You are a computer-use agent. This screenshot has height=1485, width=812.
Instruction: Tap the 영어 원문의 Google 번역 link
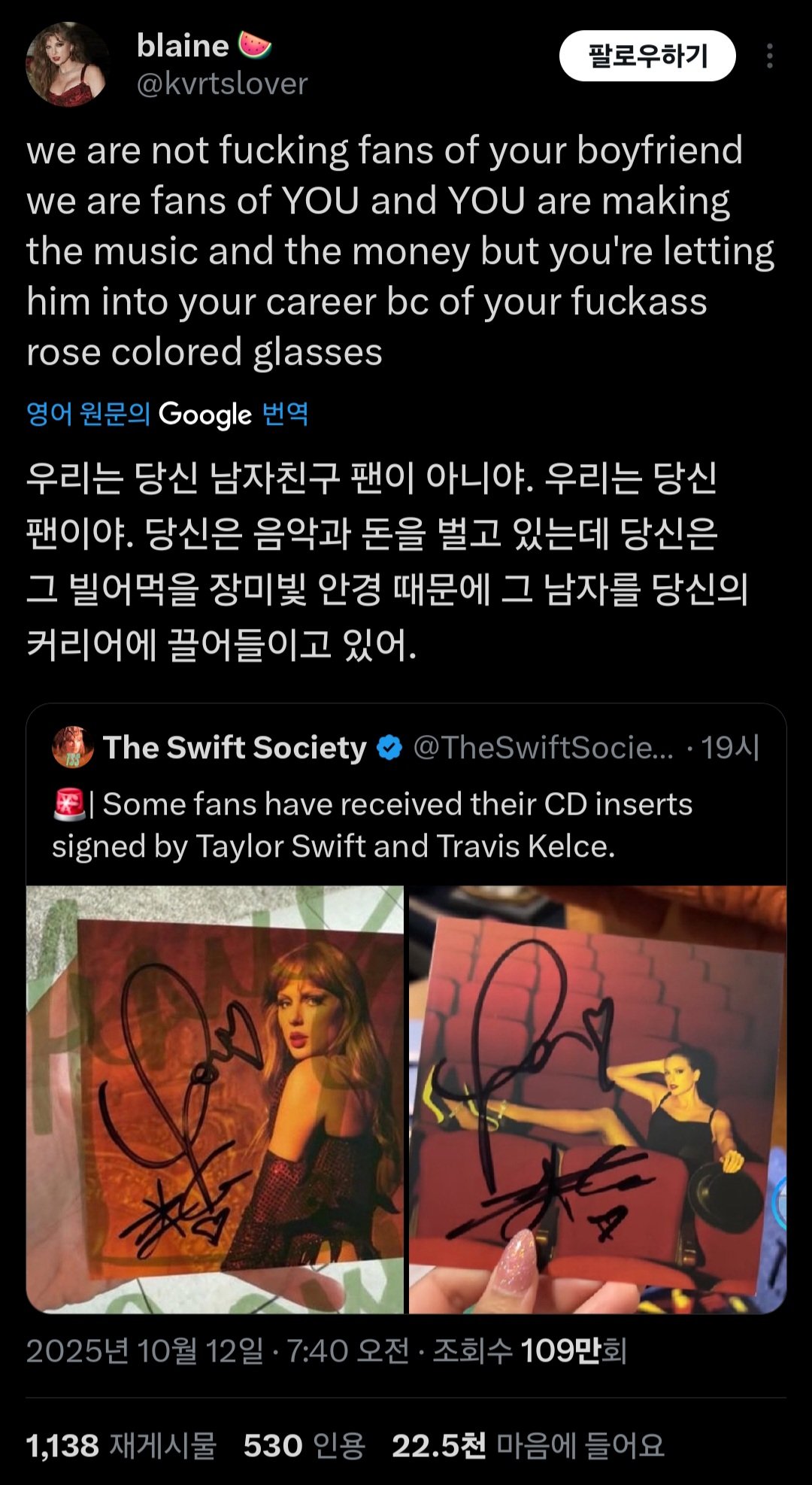coord(167,414)
